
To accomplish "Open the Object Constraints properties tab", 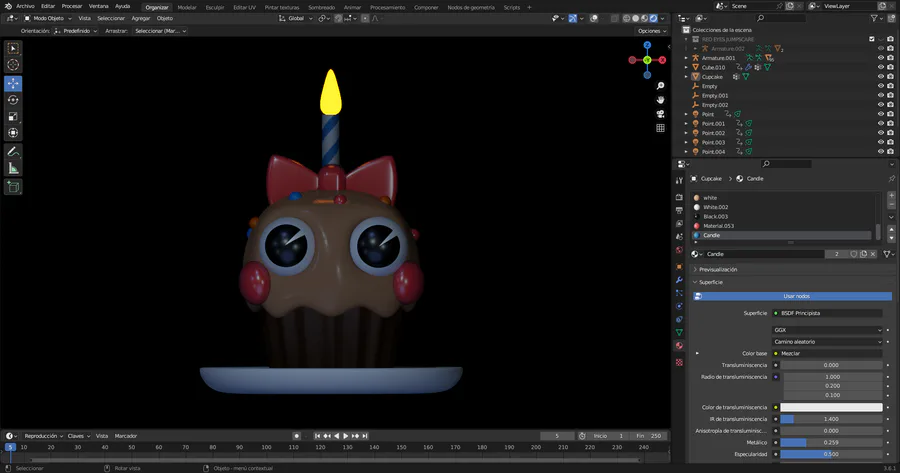I will (x=680, y=319).
